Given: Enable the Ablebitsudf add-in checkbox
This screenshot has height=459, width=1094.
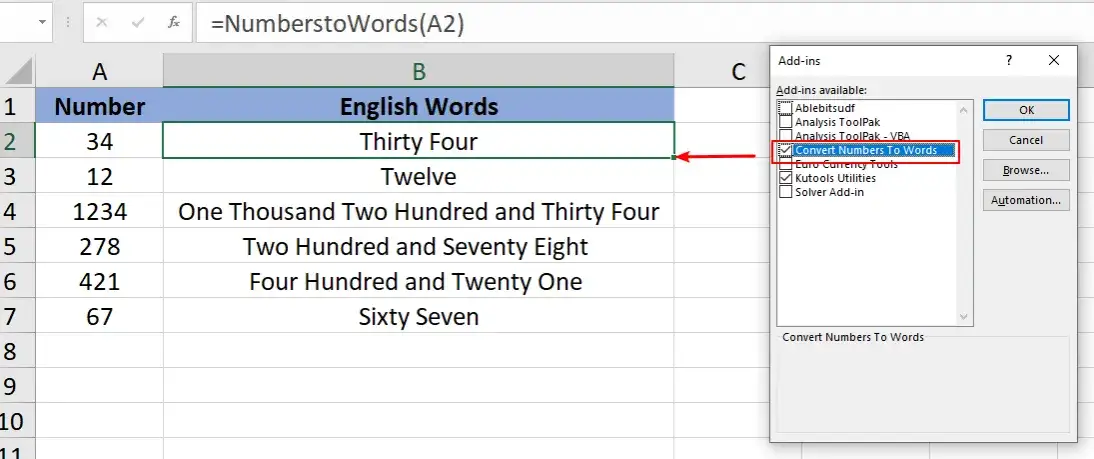Looking at the screenshot, I should (x=786, y=108).
